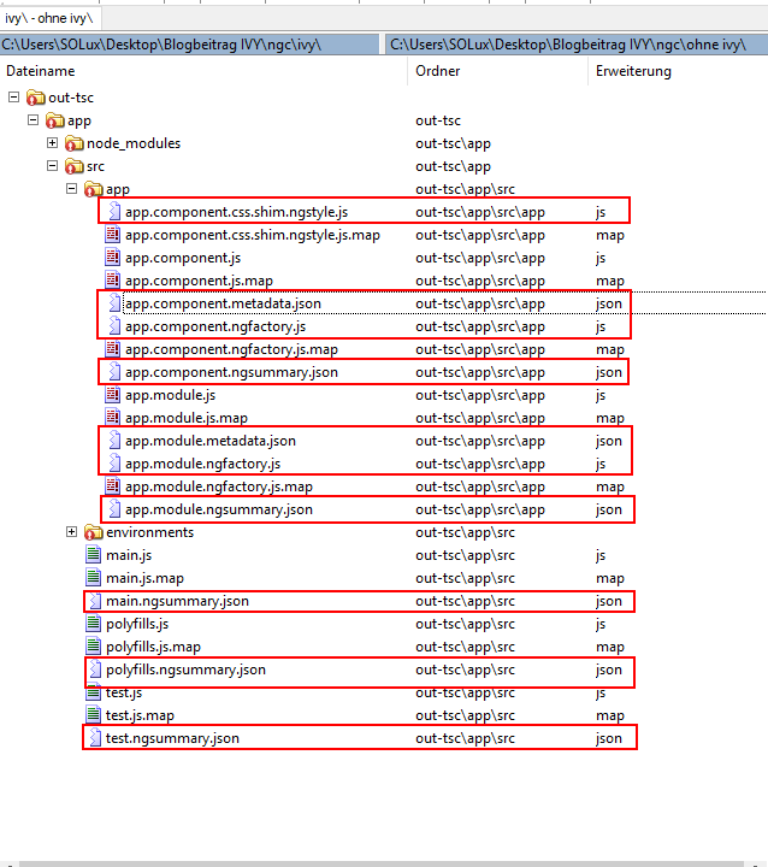Click the 'out-tsc' Ordner cell of the app row

click(x=438, y=121)
